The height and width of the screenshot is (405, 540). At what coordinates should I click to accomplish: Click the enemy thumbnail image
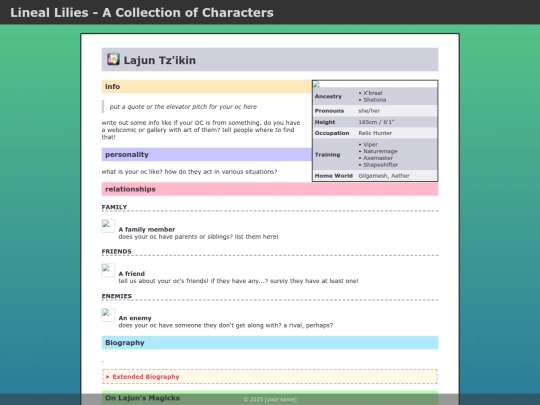click(x=108, y=315)
